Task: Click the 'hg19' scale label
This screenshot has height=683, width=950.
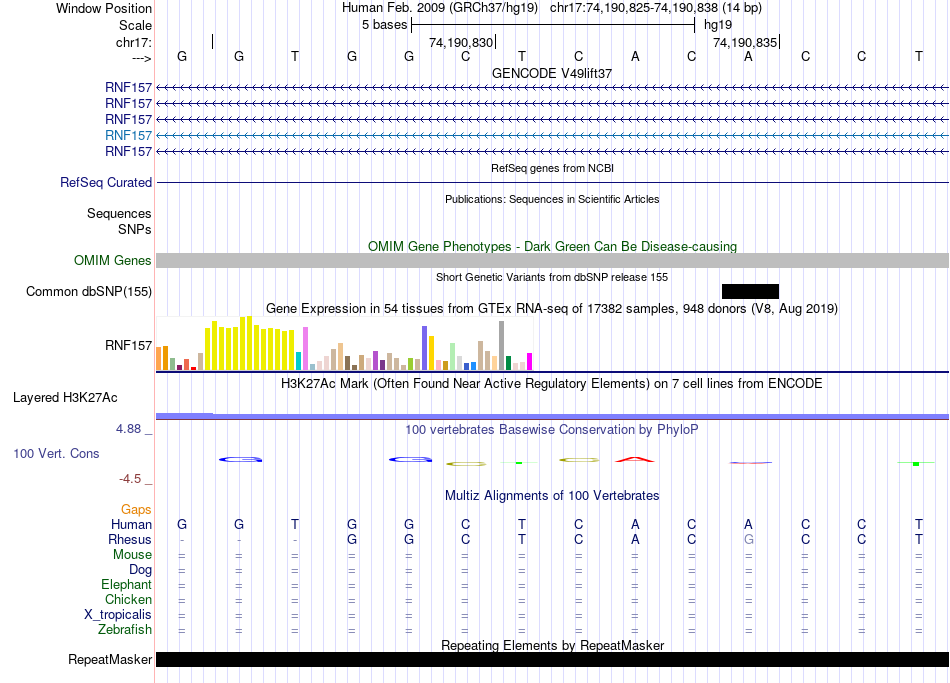Action: [x=718, y=25]
